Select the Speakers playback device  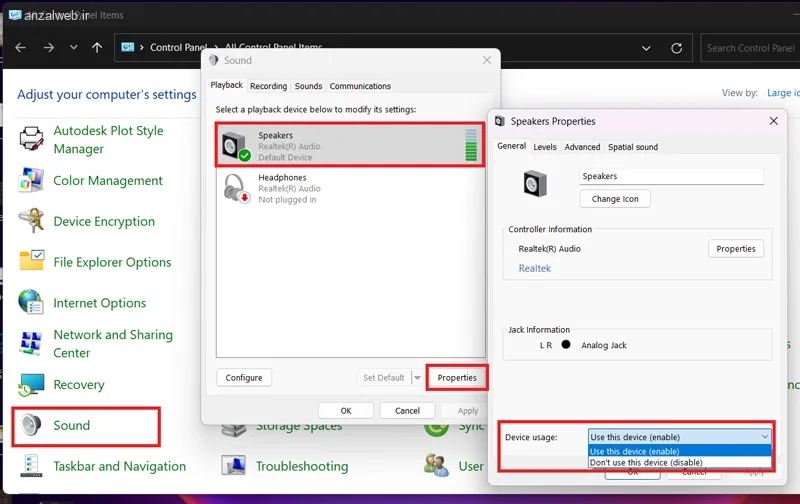coord(349,146)
